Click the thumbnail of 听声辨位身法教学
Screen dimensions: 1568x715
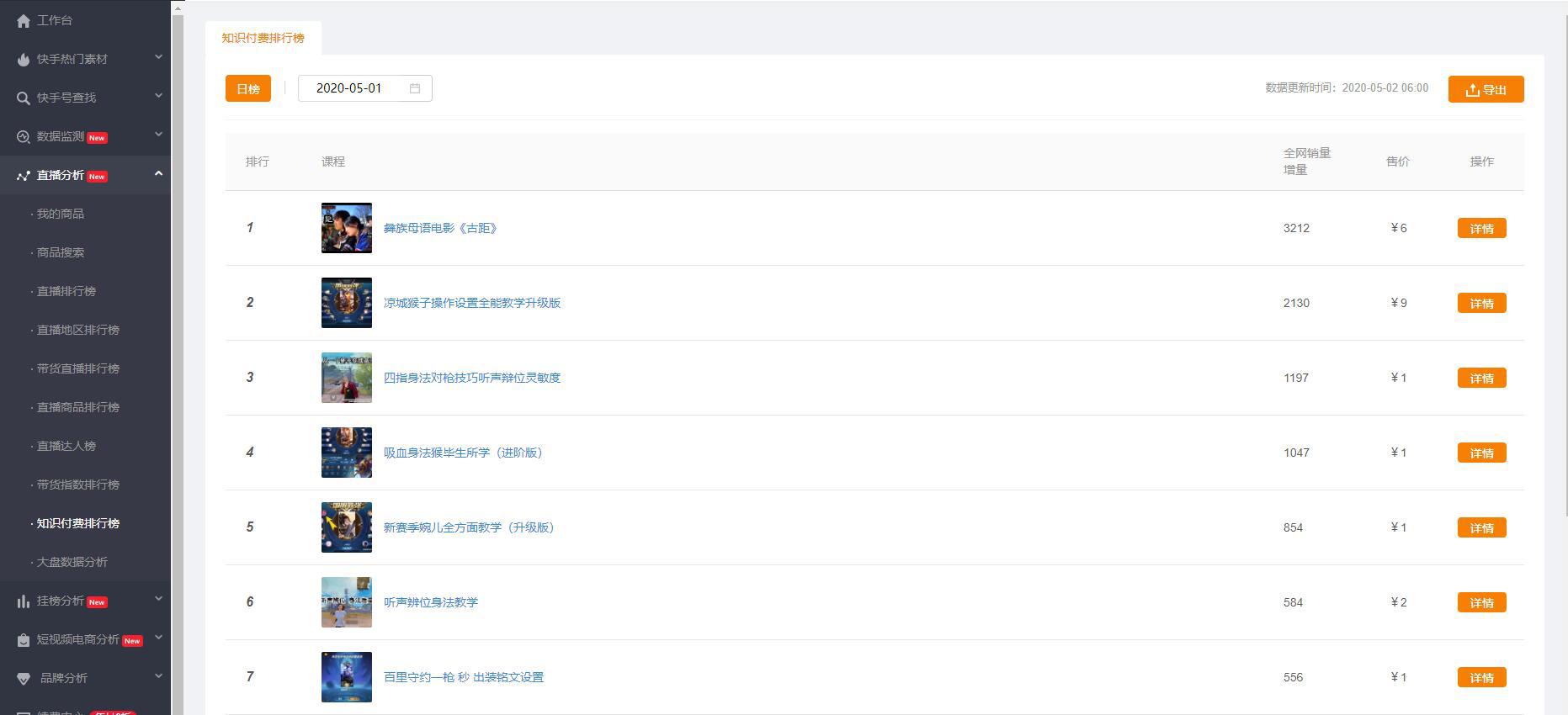coord(347,602)
